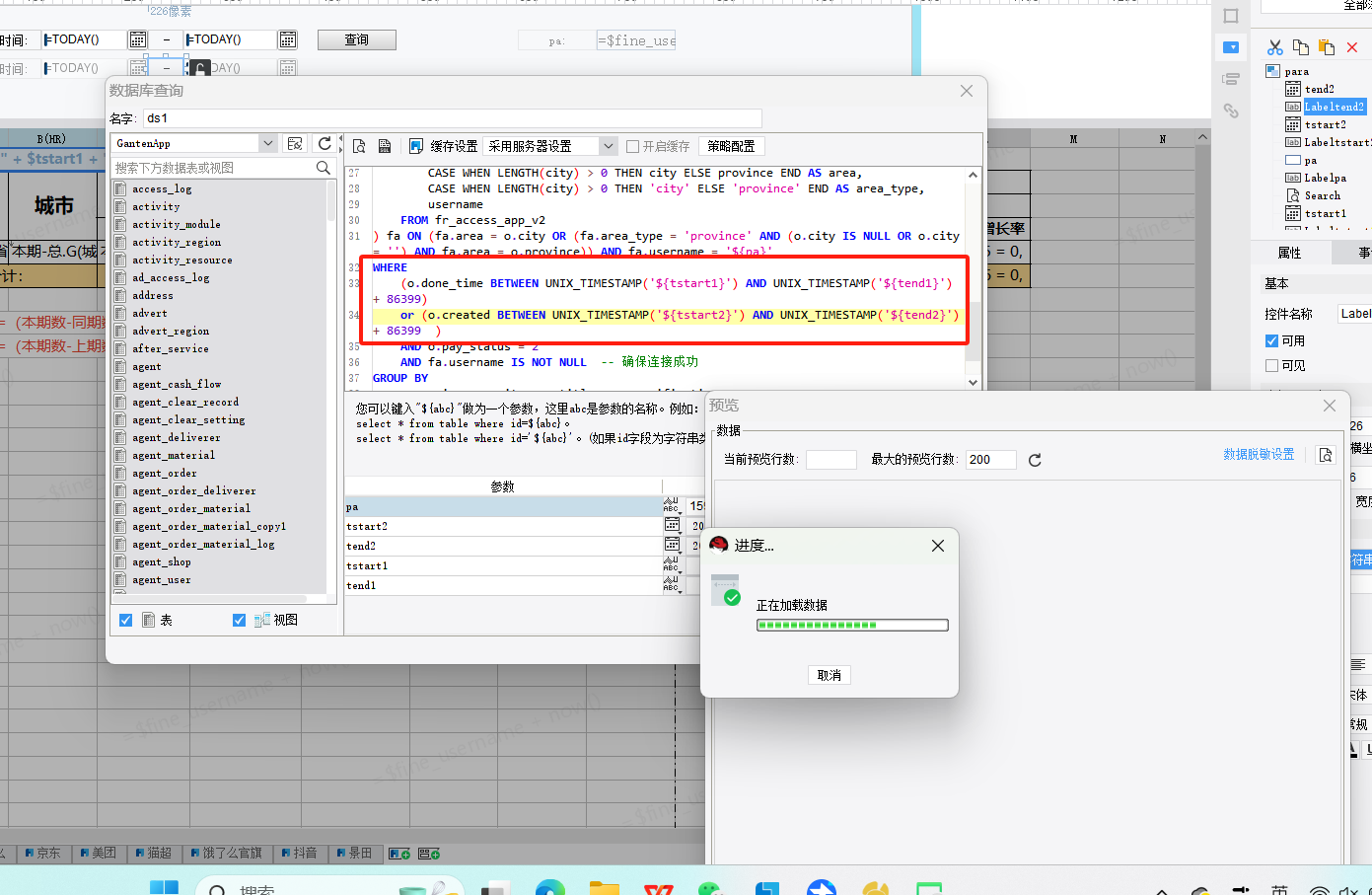
Task: Click the date type icon on tstart2 parameter row
Action: (672, 526)
